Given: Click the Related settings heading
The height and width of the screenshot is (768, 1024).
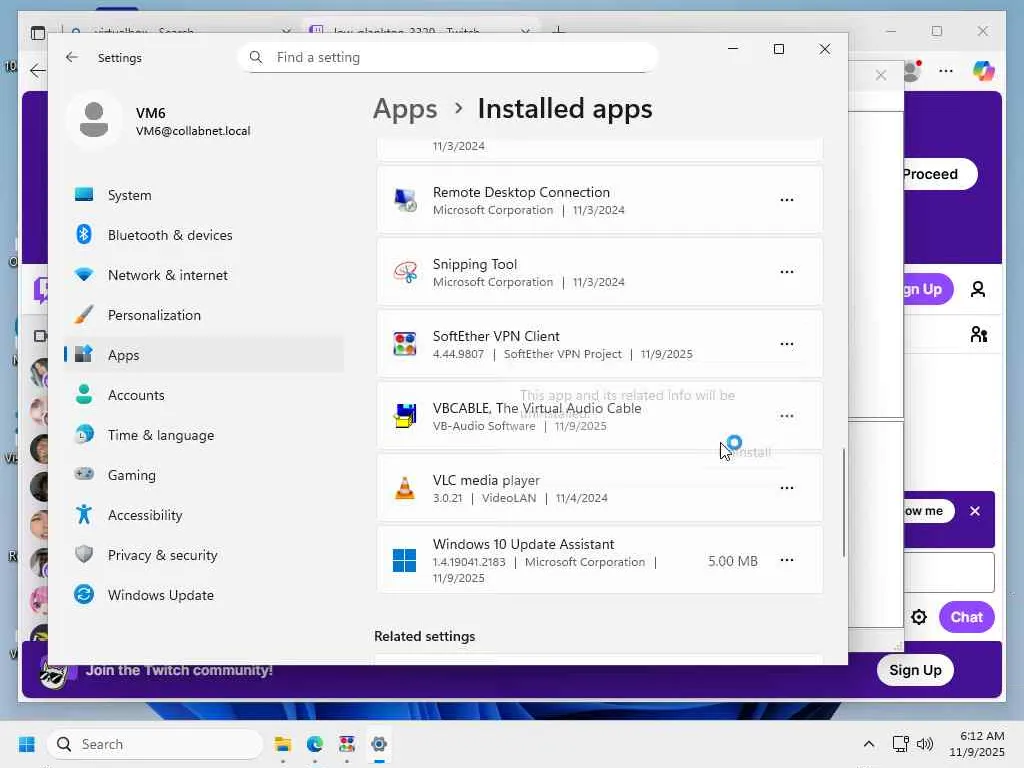Looking at the screenshot, I should click(424, 636).
